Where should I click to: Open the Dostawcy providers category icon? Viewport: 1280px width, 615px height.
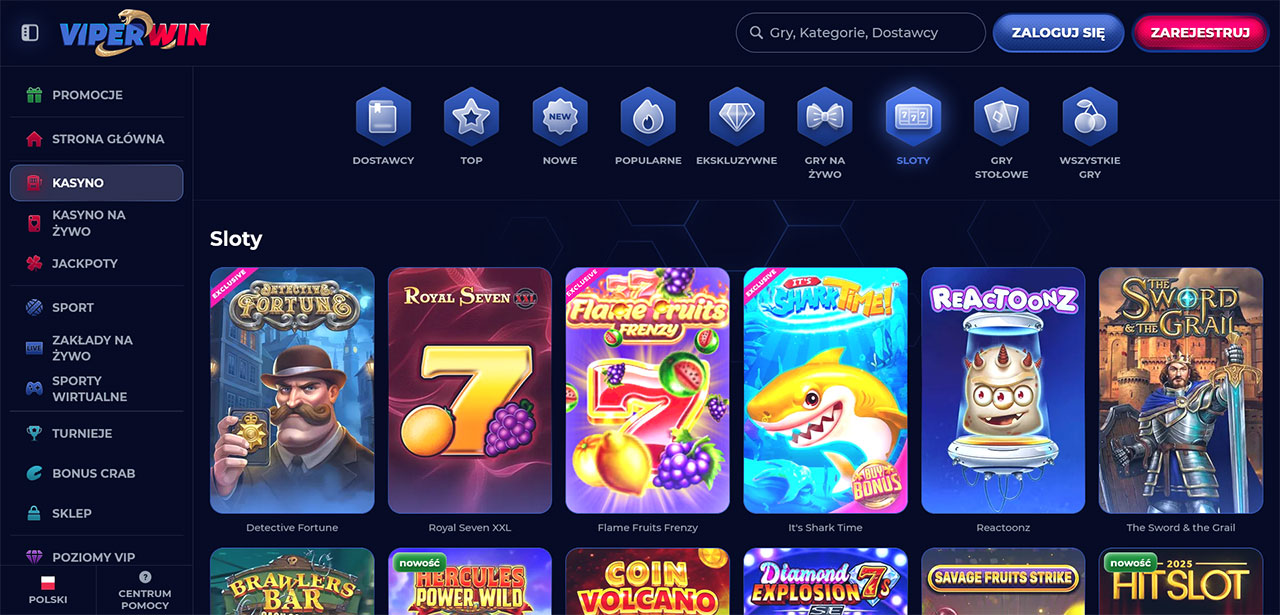(383, 117)
